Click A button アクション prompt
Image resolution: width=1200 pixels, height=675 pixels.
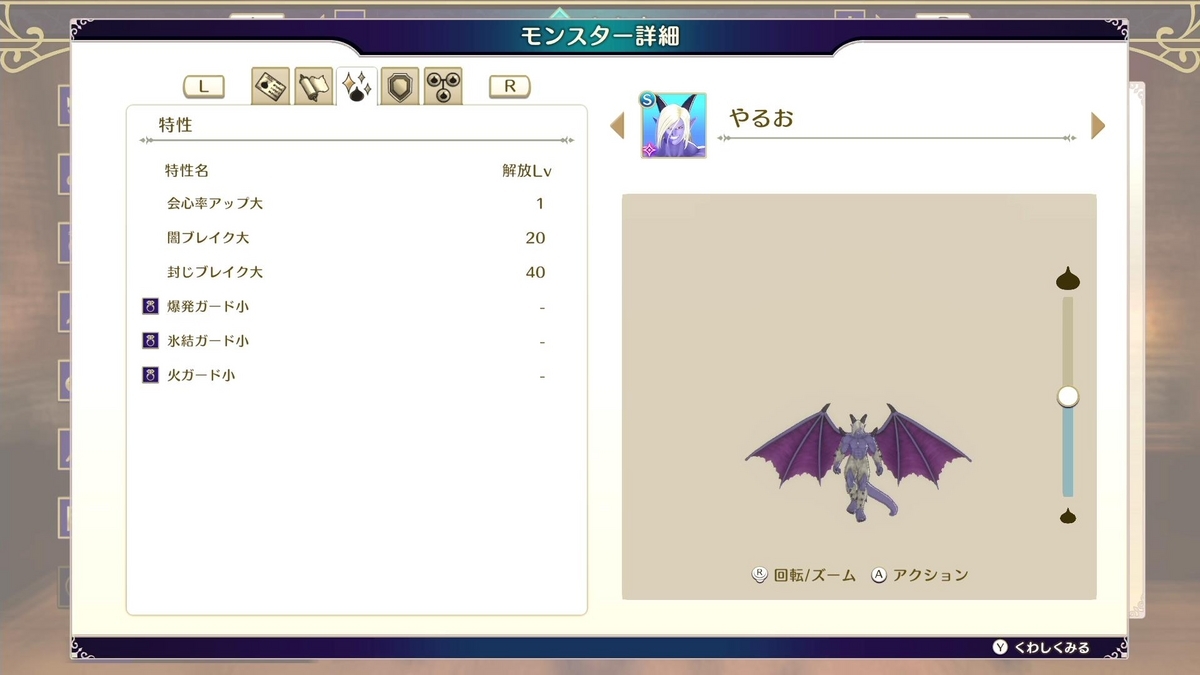click(919, 575)
